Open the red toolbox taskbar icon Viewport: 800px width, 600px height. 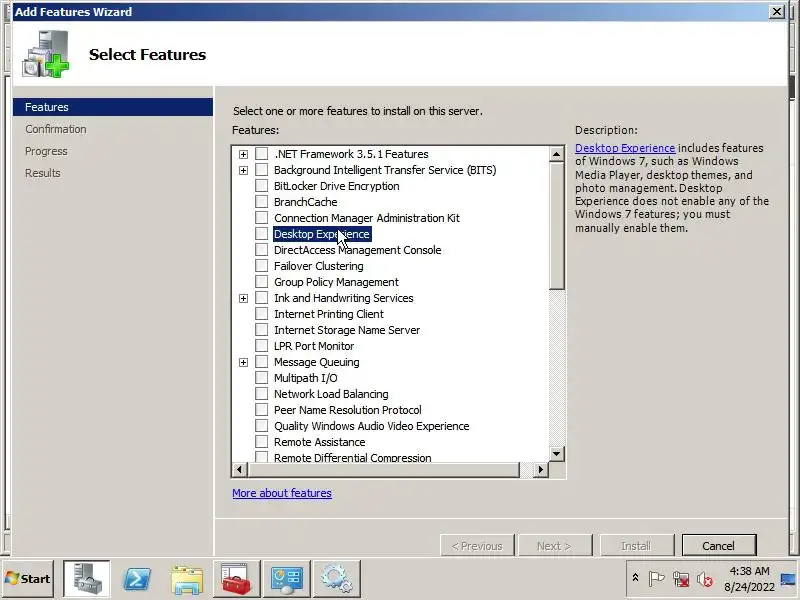coord(237,579)
